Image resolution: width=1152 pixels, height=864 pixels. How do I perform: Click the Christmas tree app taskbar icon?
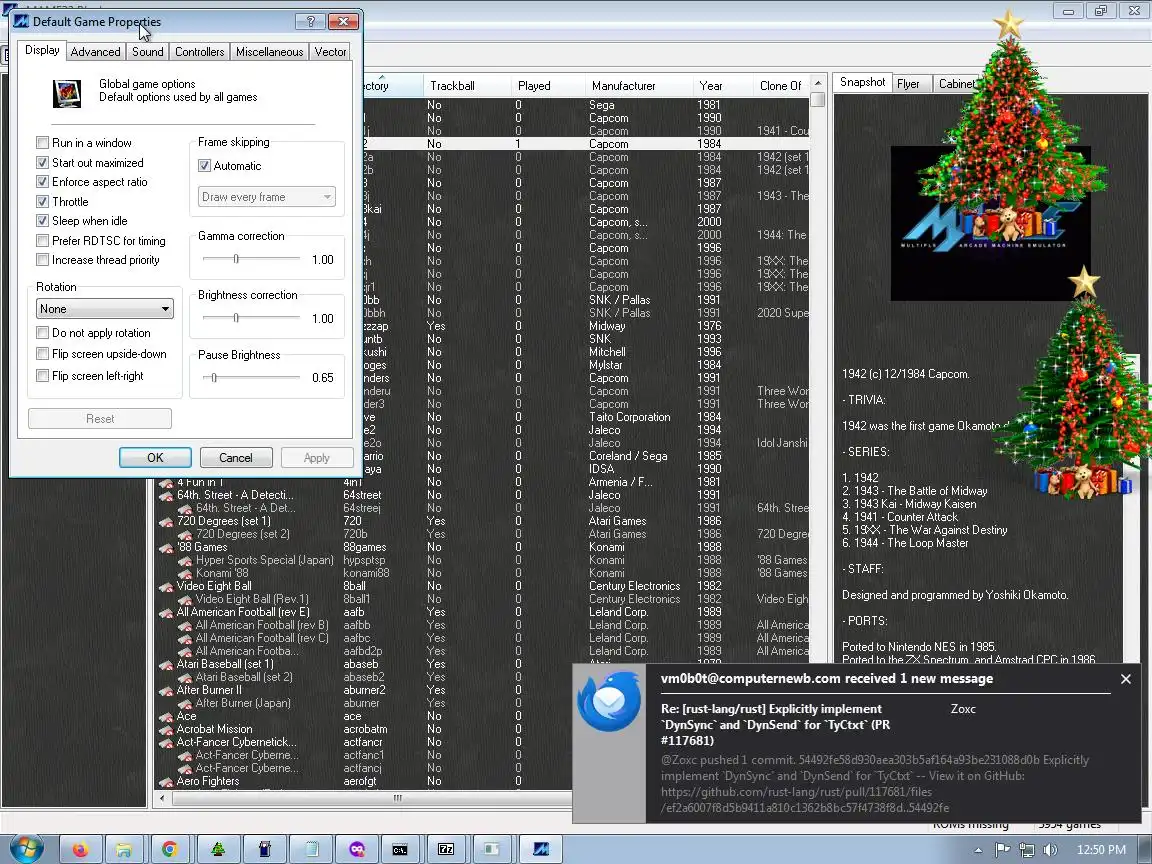point(218,850)
